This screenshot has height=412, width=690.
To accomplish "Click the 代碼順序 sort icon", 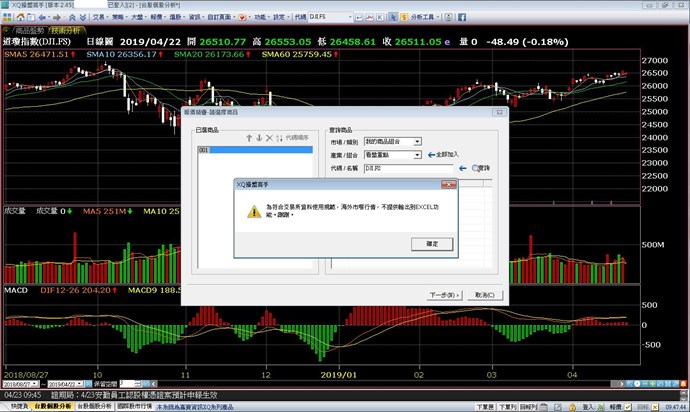I will pos(278,137).
